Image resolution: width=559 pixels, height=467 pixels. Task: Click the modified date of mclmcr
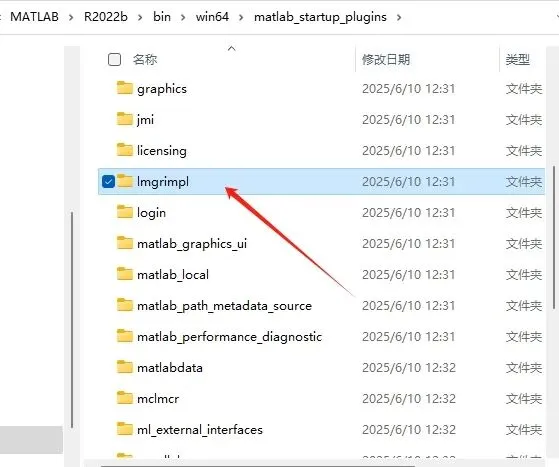[x=409, y=399]
